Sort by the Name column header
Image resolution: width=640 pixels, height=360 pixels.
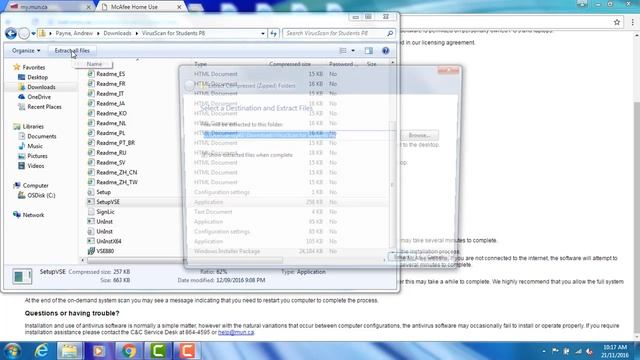coord(94,64)
